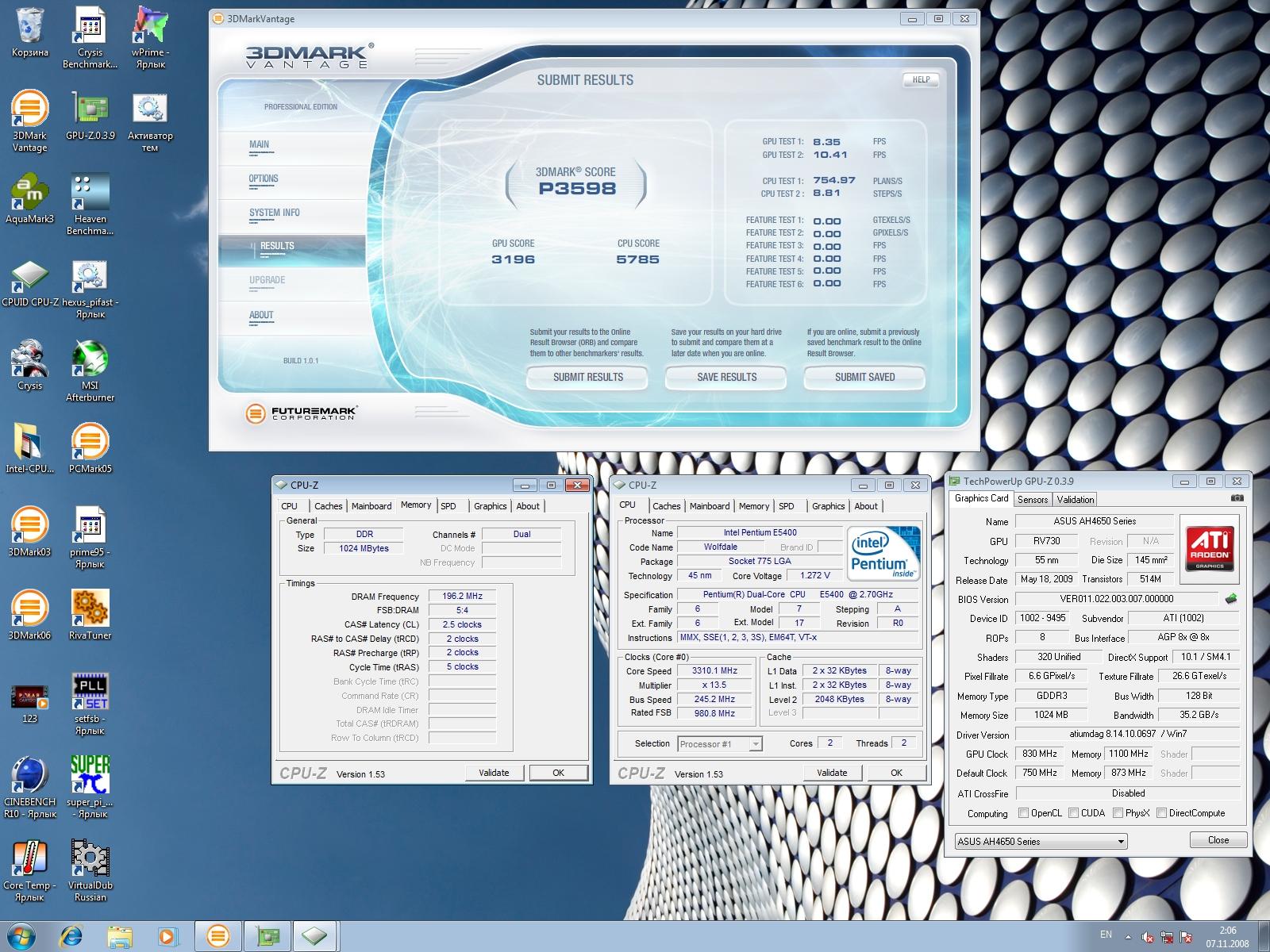Click OK in processor CPU-Z window

coord(896,773)
